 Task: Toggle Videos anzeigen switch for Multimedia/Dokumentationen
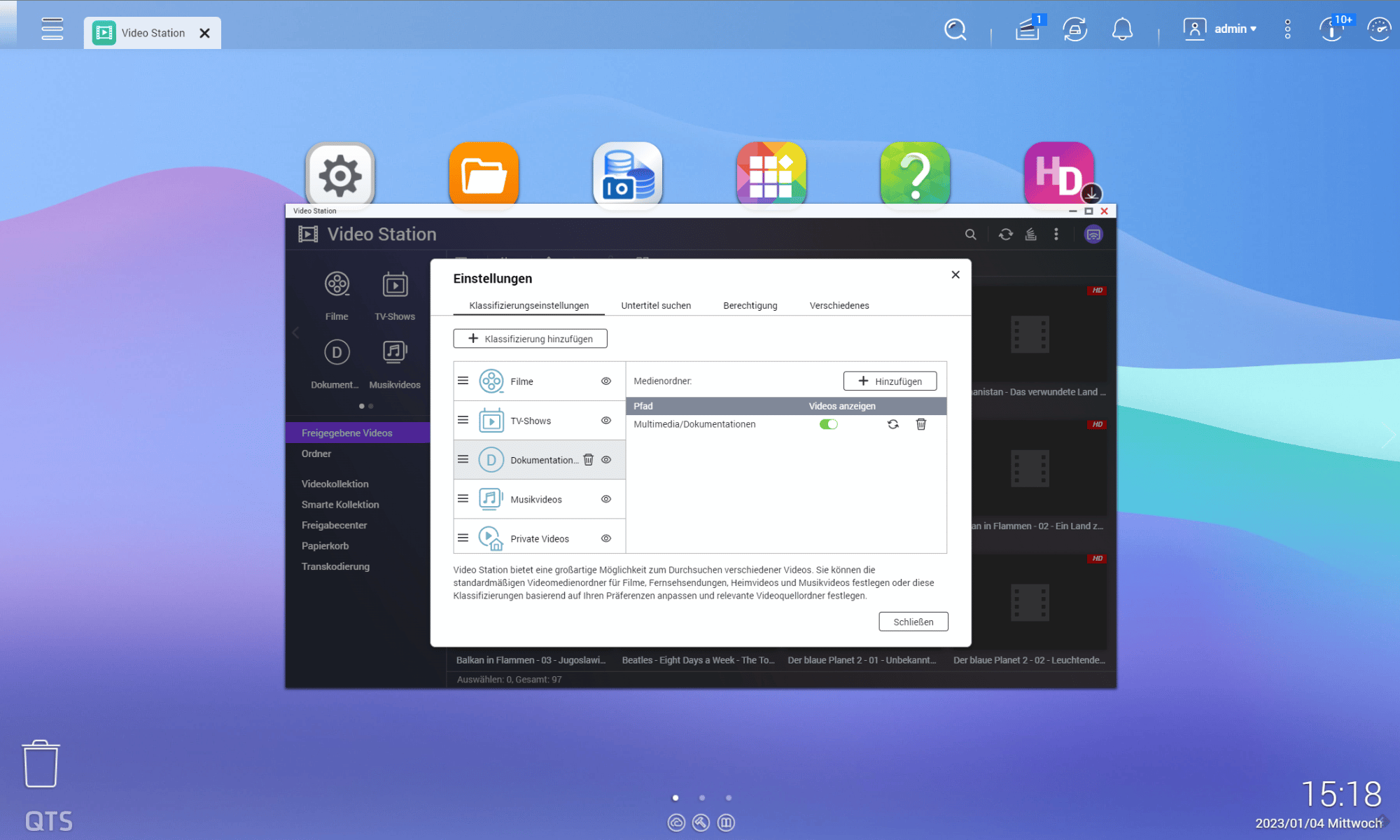click(x=828, y=424)
